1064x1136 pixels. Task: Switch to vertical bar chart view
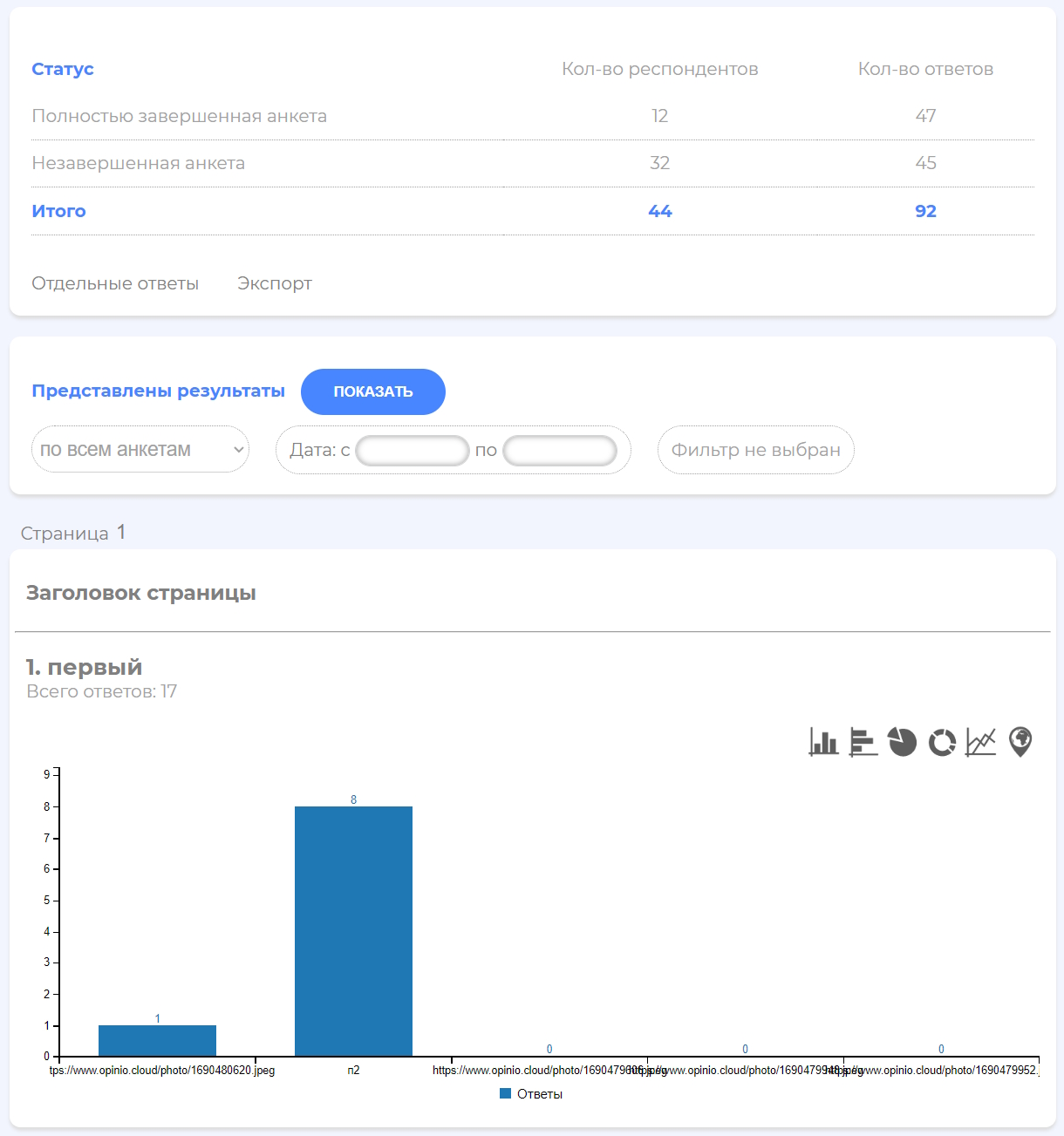(x=823, y=742)
